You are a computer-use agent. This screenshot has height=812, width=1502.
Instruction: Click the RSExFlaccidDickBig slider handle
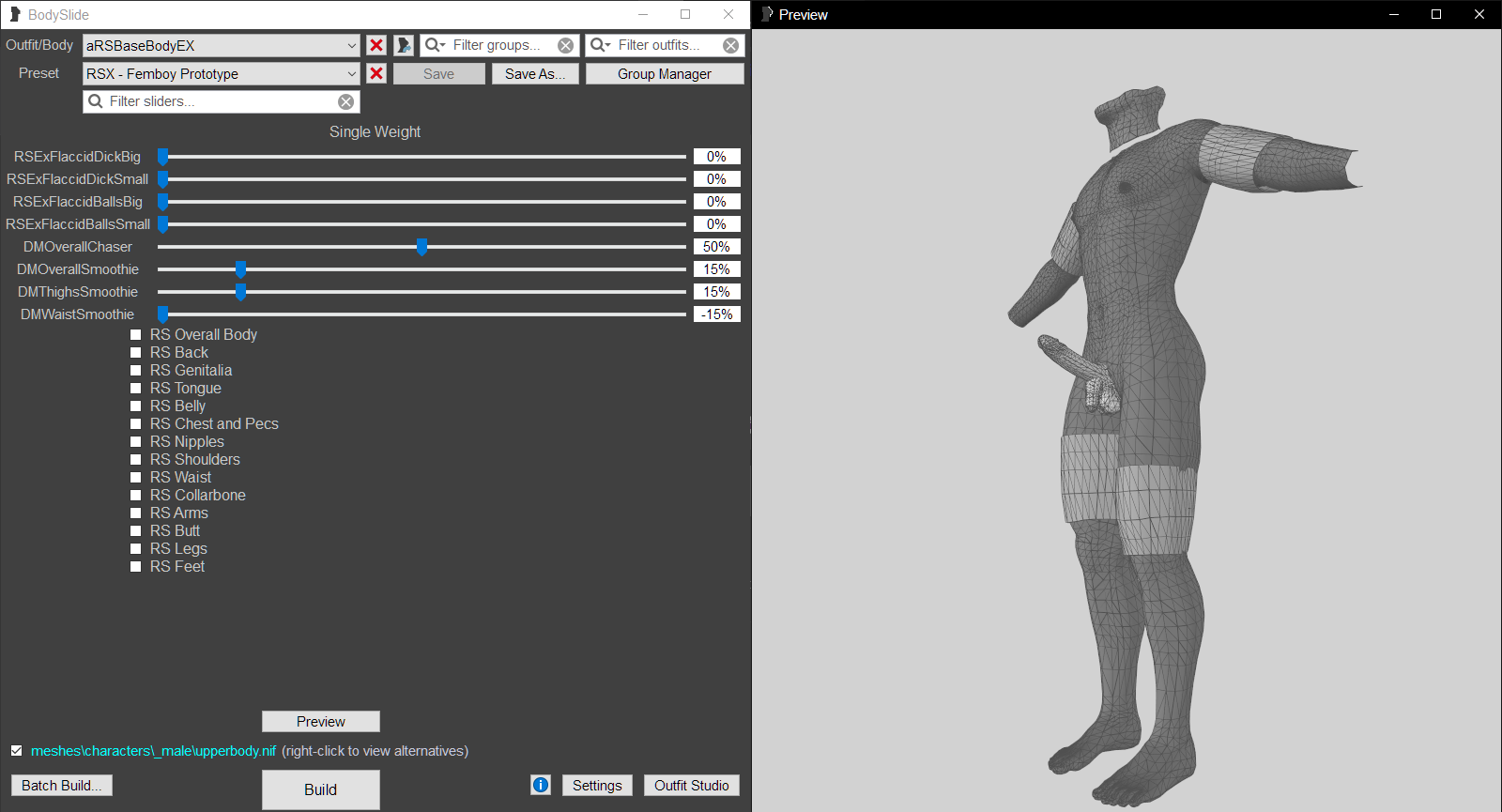pos(162,157)
